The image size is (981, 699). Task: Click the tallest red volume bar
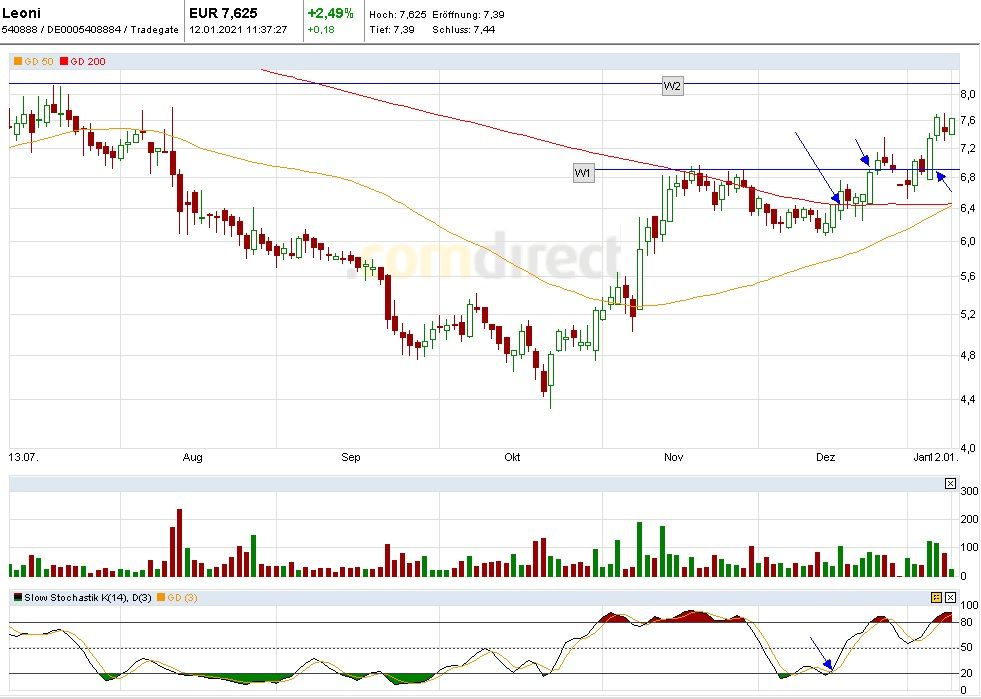tap(179, 543)
